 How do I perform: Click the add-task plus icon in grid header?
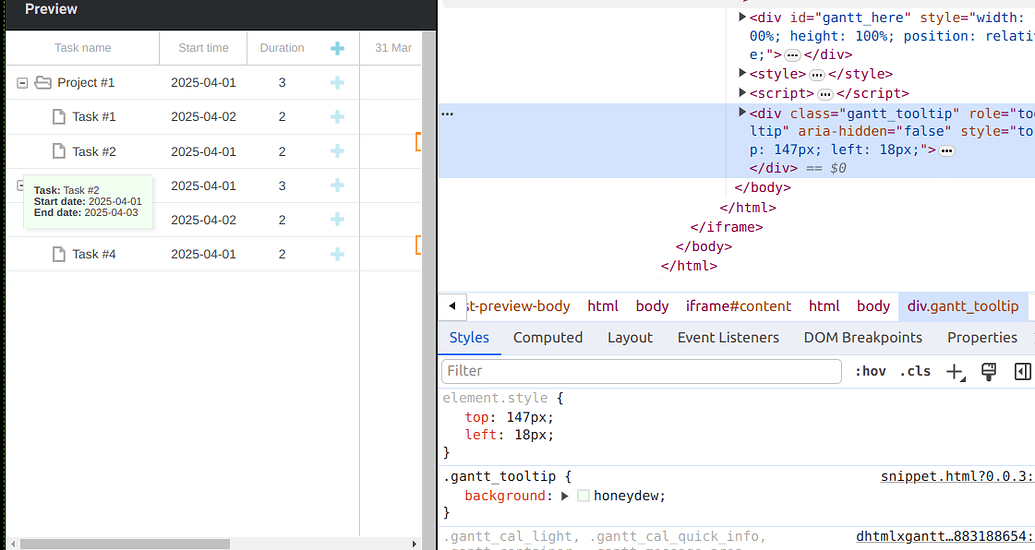[337, 48]
